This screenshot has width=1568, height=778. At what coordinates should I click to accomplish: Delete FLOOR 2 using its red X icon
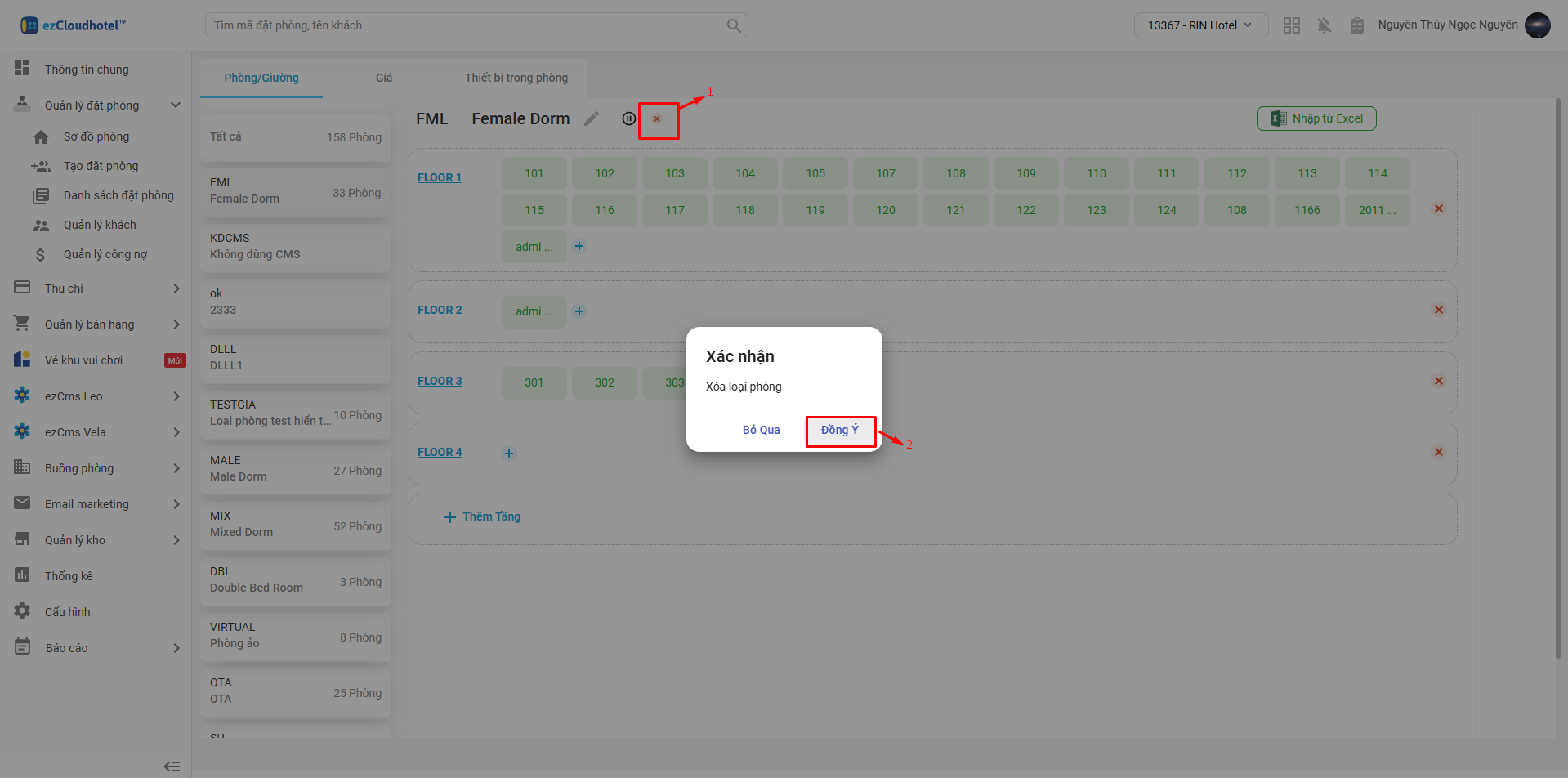1439,310
